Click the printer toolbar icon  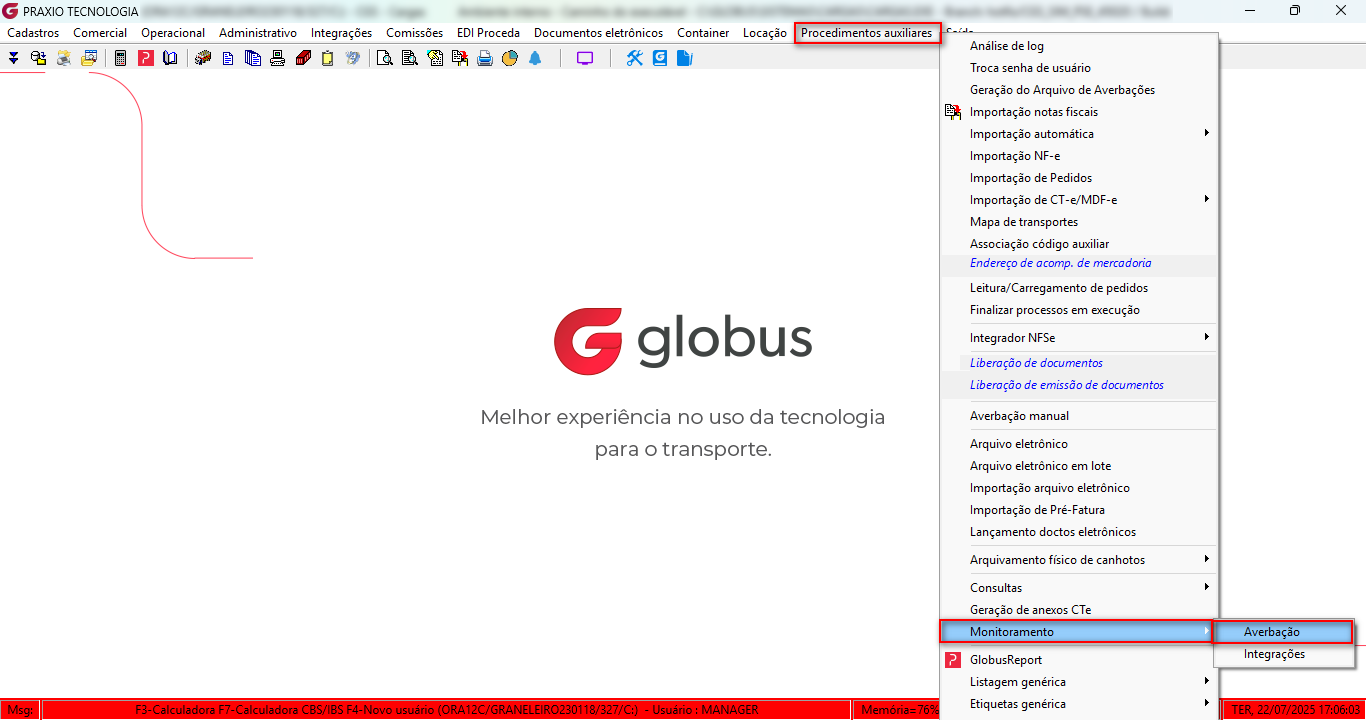coord(484,58)
